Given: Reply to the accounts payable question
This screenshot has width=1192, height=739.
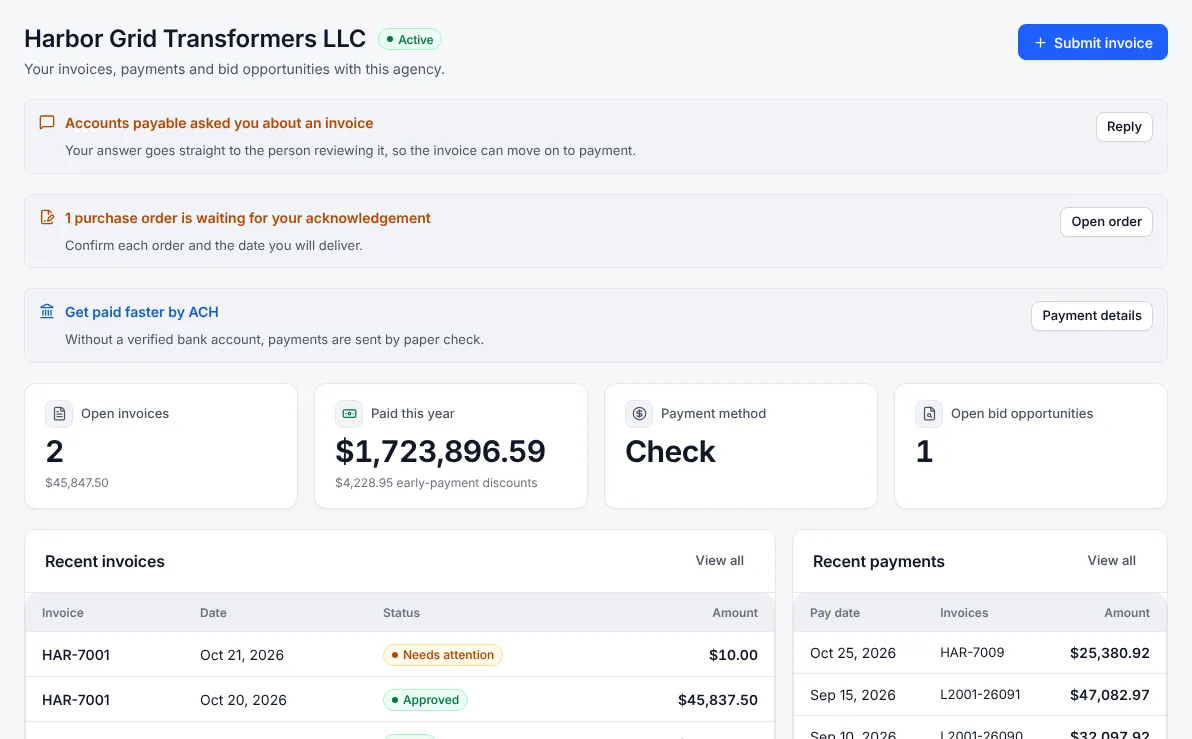Looking at the screenshot, I should (x=1124, y=127).
